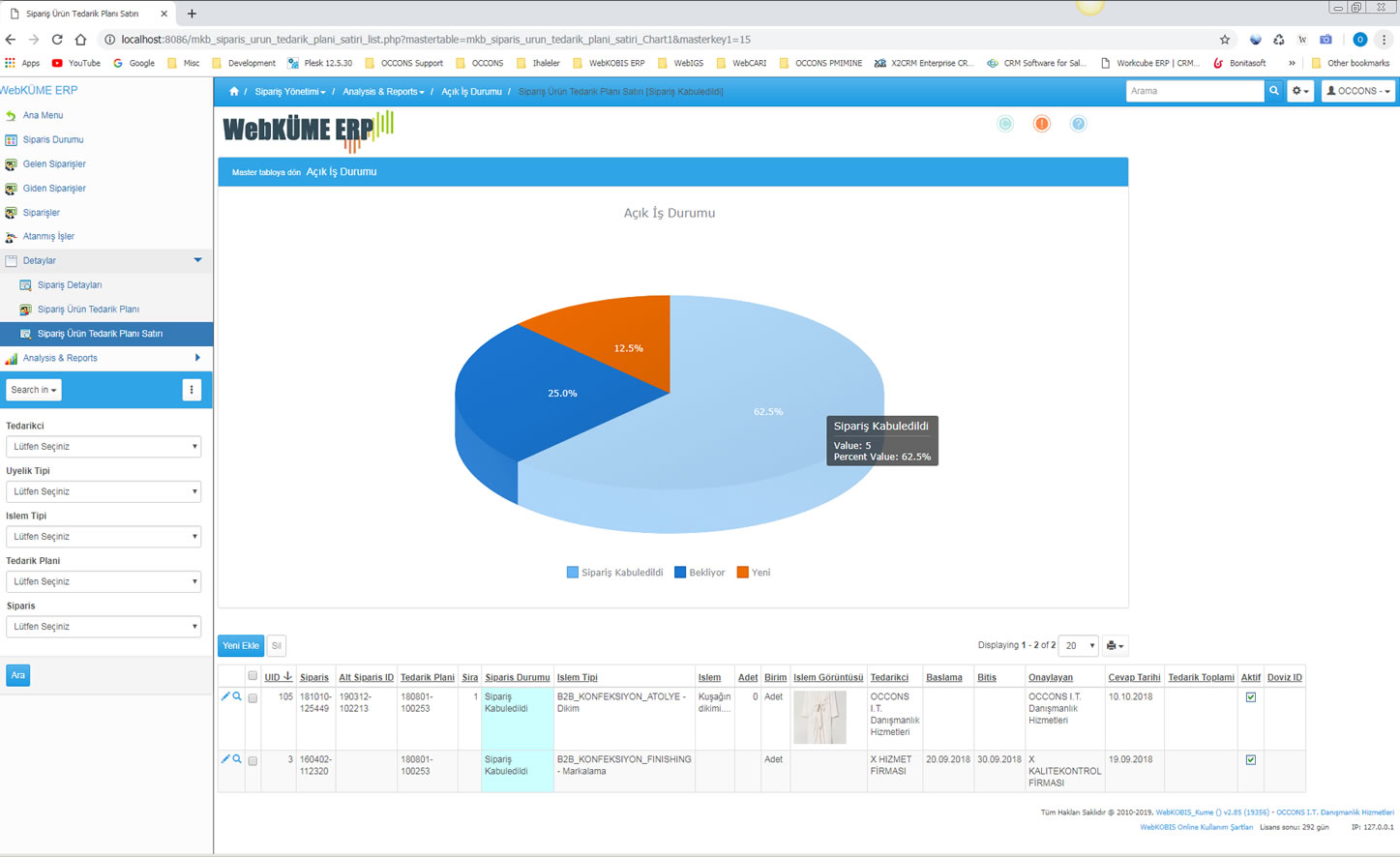Open Analysis & Reports breadcrumb menu

pyautogui.click(x=383, y=92)
